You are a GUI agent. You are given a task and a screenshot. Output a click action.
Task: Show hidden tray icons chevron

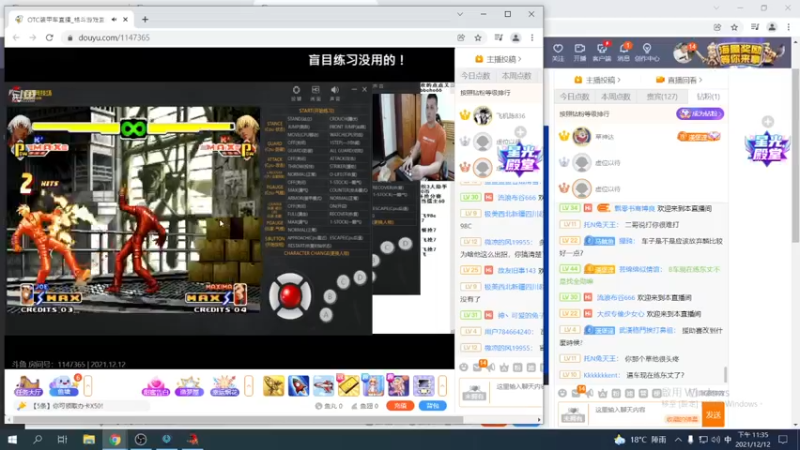point(678,439)
